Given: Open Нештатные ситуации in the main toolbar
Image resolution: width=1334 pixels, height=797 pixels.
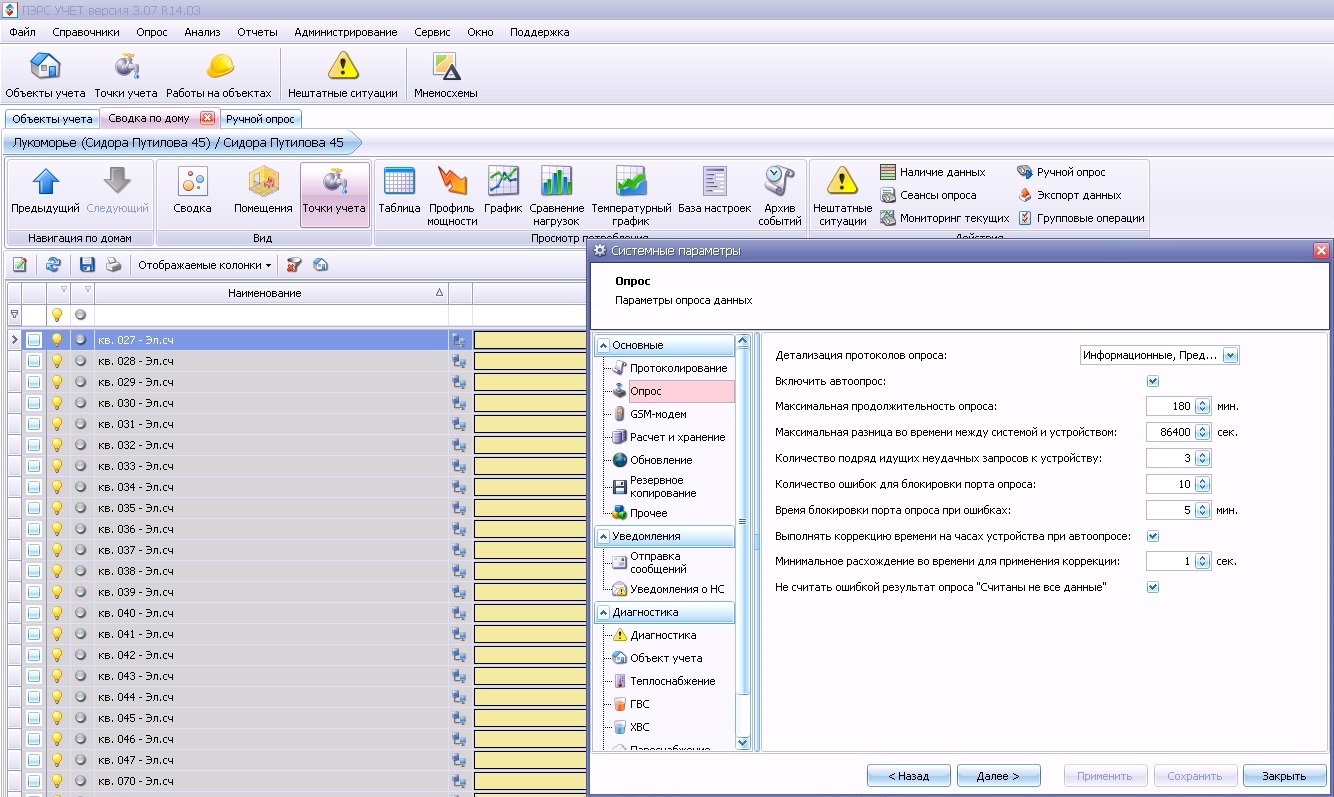Looking at the screenshot, I should 343,75.
